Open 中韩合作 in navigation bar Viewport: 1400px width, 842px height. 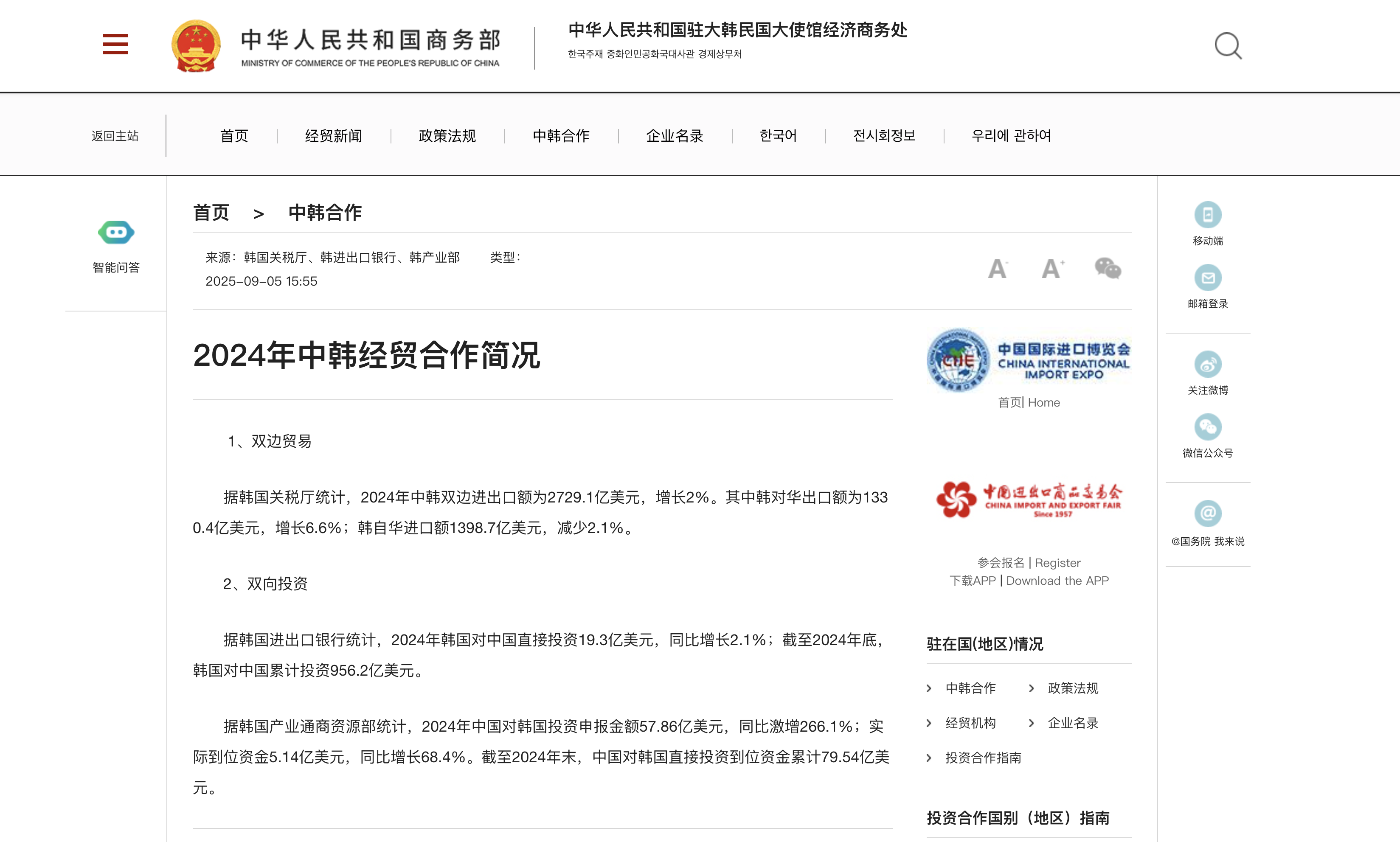tap(561, 136)
